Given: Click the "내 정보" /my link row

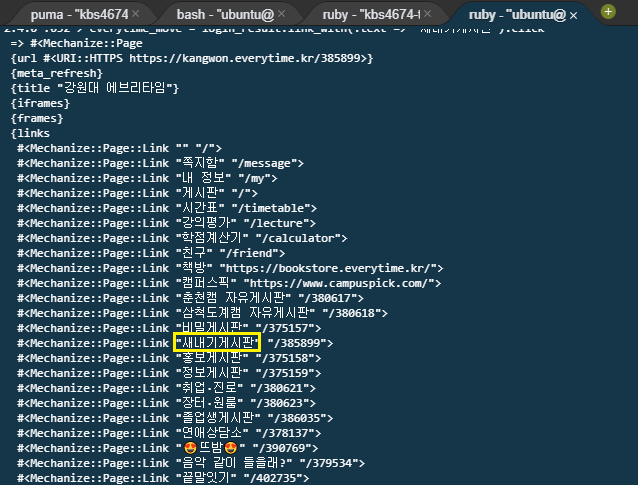Looking at the screenshot, I should click(147, 178).
